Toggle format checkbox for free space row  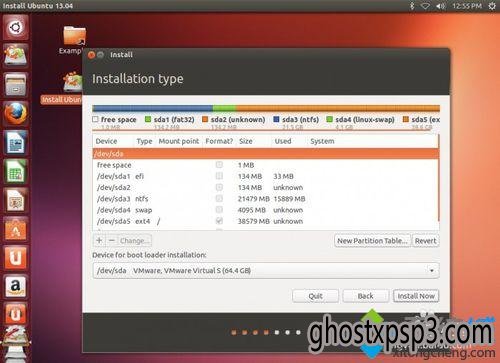point(219,165)
